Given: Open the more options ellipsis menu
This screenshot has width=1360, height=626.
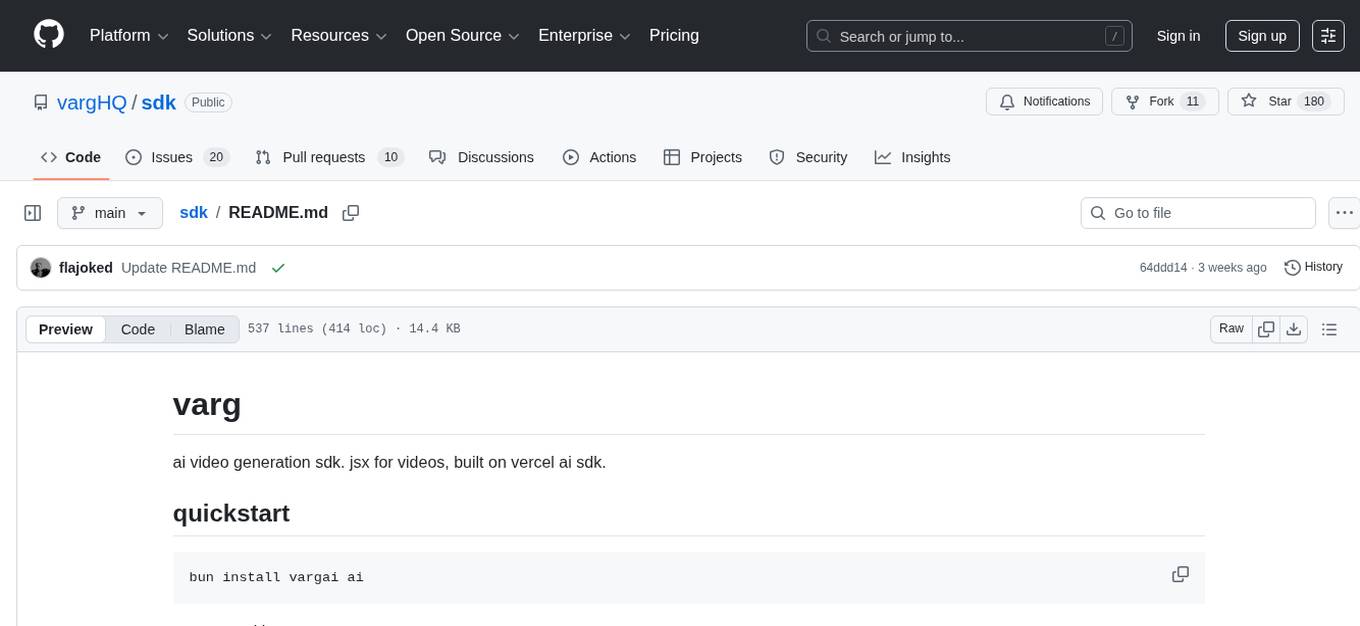Looking at the screenshot, I should (x=1344, y=212).
